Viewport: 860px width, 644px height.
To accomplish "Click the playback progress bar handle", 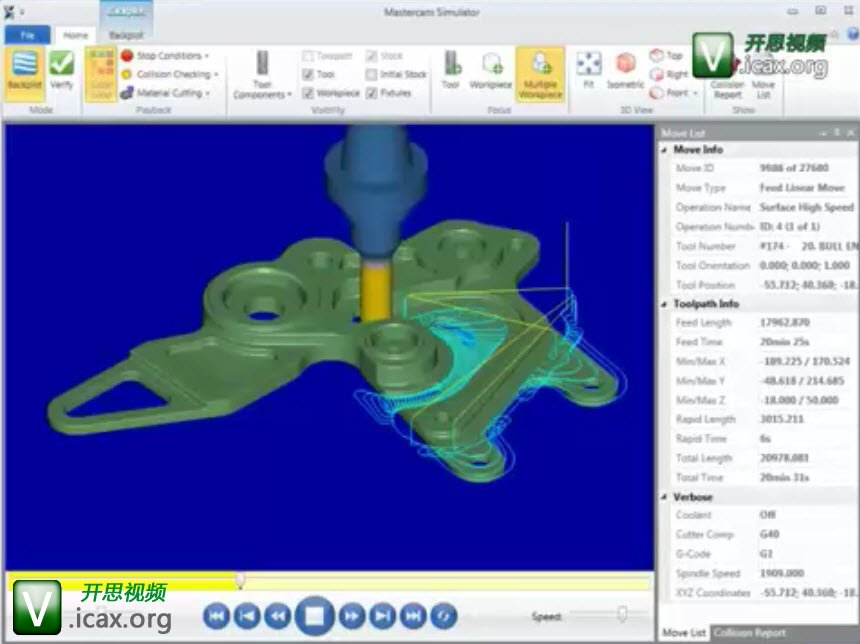I will tap(240, 580).
